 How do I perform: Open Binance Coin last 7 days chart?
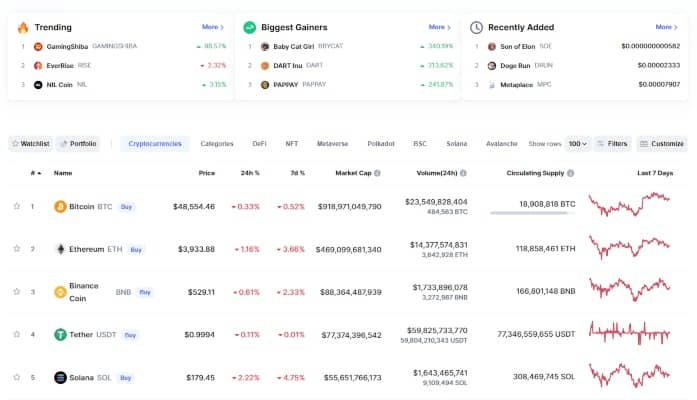[629, 290]
